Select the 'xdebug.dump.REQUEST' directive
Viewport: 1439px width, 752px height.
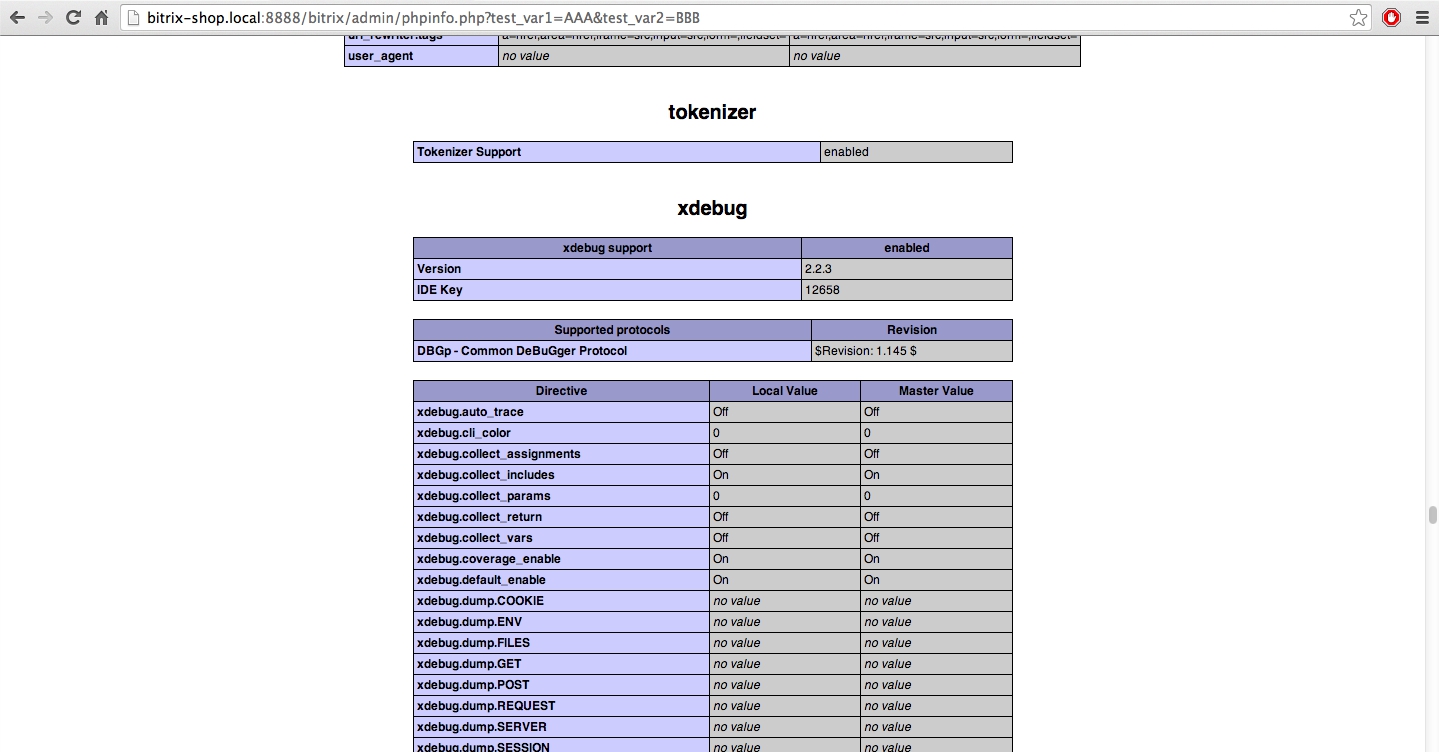coord(561,706)
